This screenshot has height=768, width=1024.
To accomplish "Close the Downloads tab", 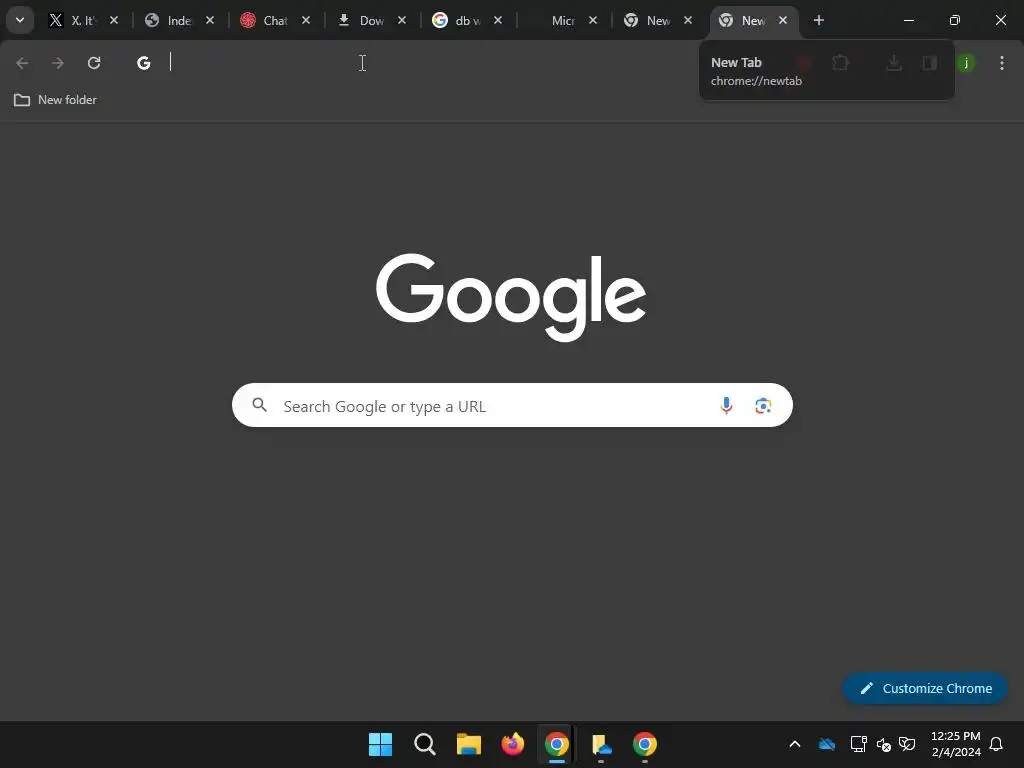I will click(x=402, y=20).
